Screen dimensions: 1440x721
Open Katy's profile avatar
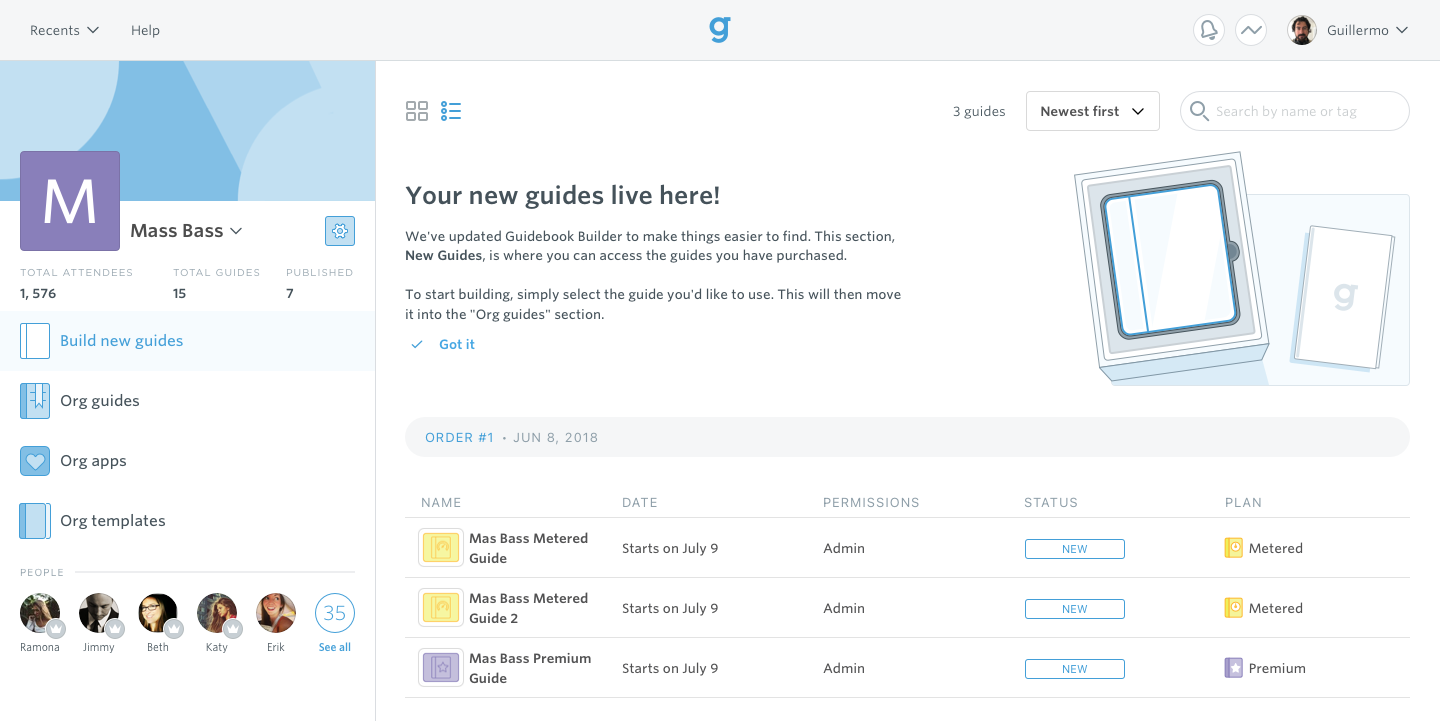click(x=217, y=613)
